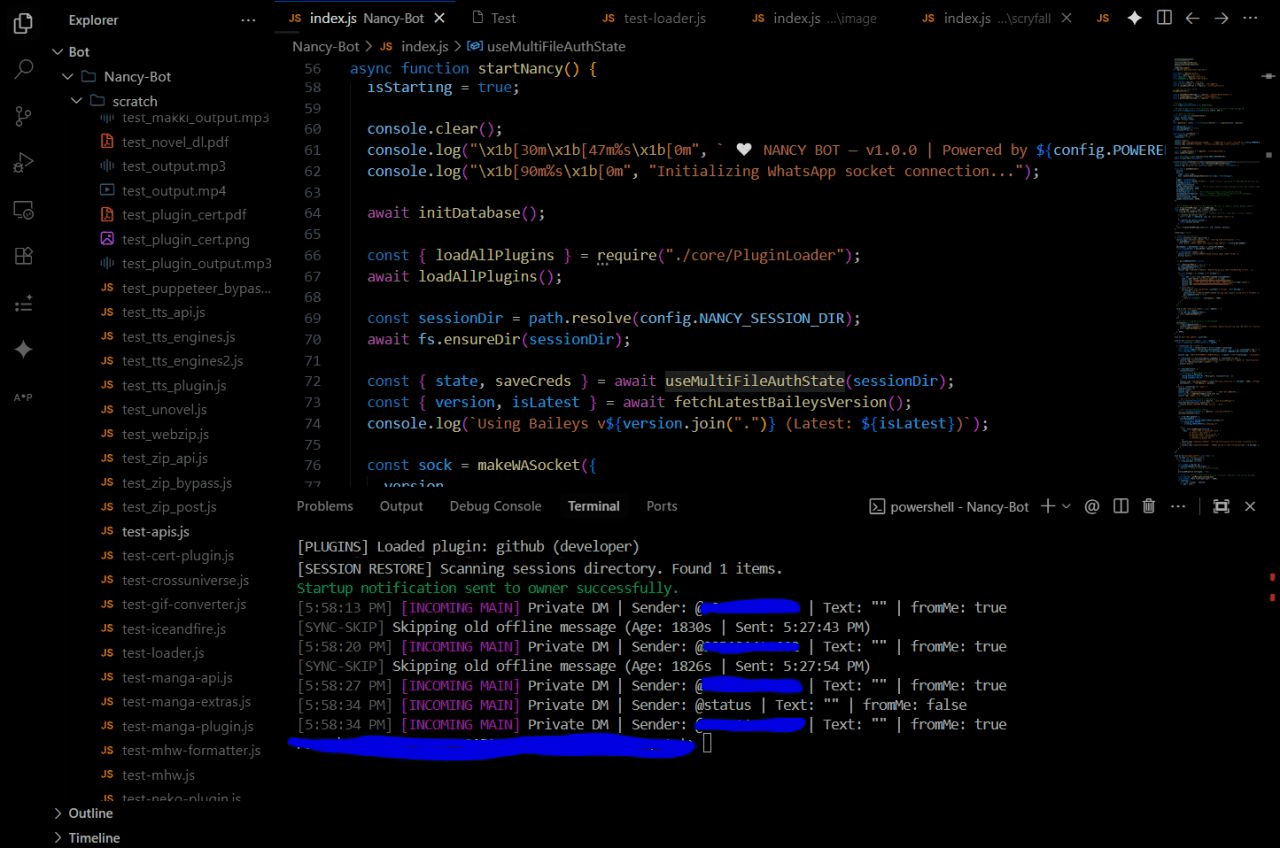Open the Remote Explorer view
The image size is (1280, 848).
tap(23, 210)
